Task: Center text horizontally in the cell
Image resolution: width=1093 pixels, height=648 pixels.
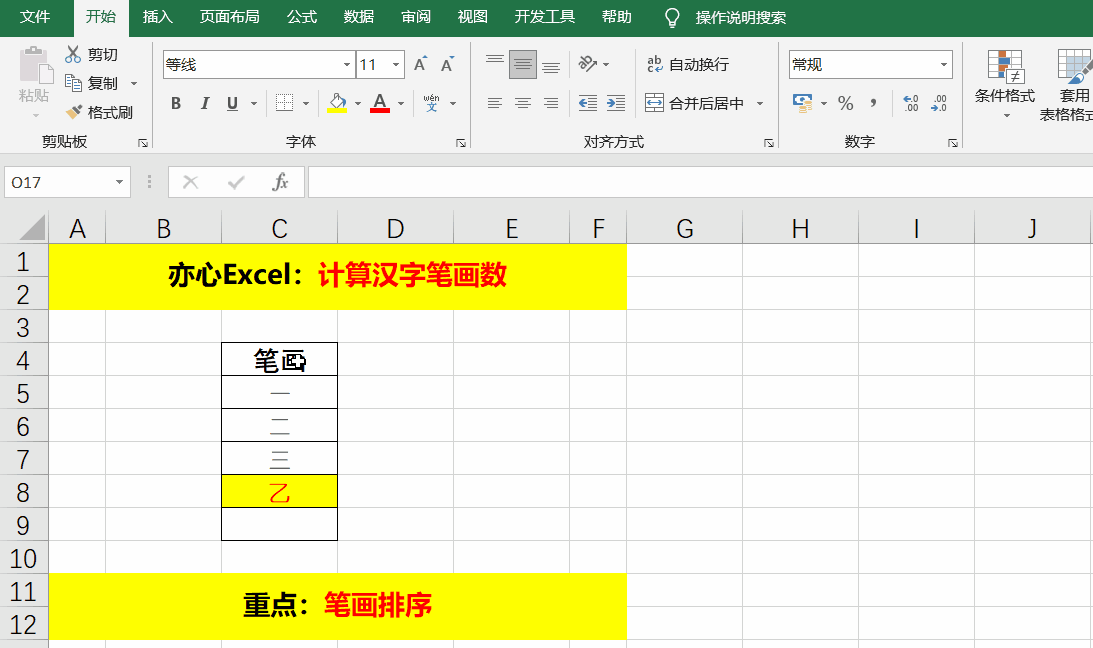Action: click(x=523, y=103)
